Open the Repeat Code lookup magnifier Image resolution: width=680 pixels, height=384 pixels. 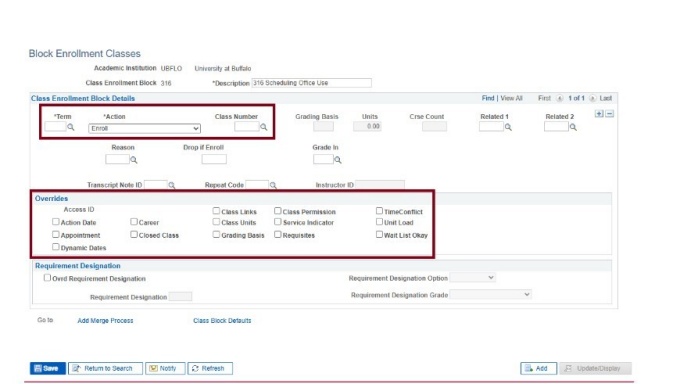pos(273,185)
